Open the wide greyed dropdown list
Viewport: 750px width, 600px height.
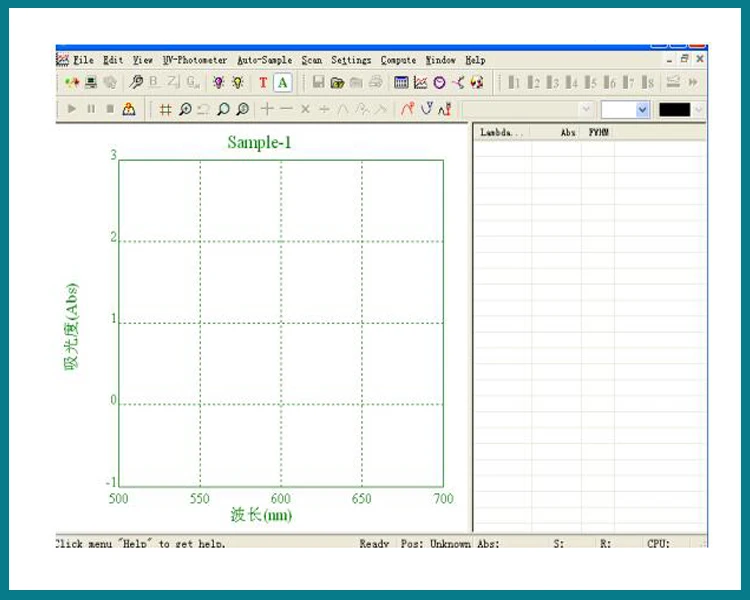pos(527,110)
